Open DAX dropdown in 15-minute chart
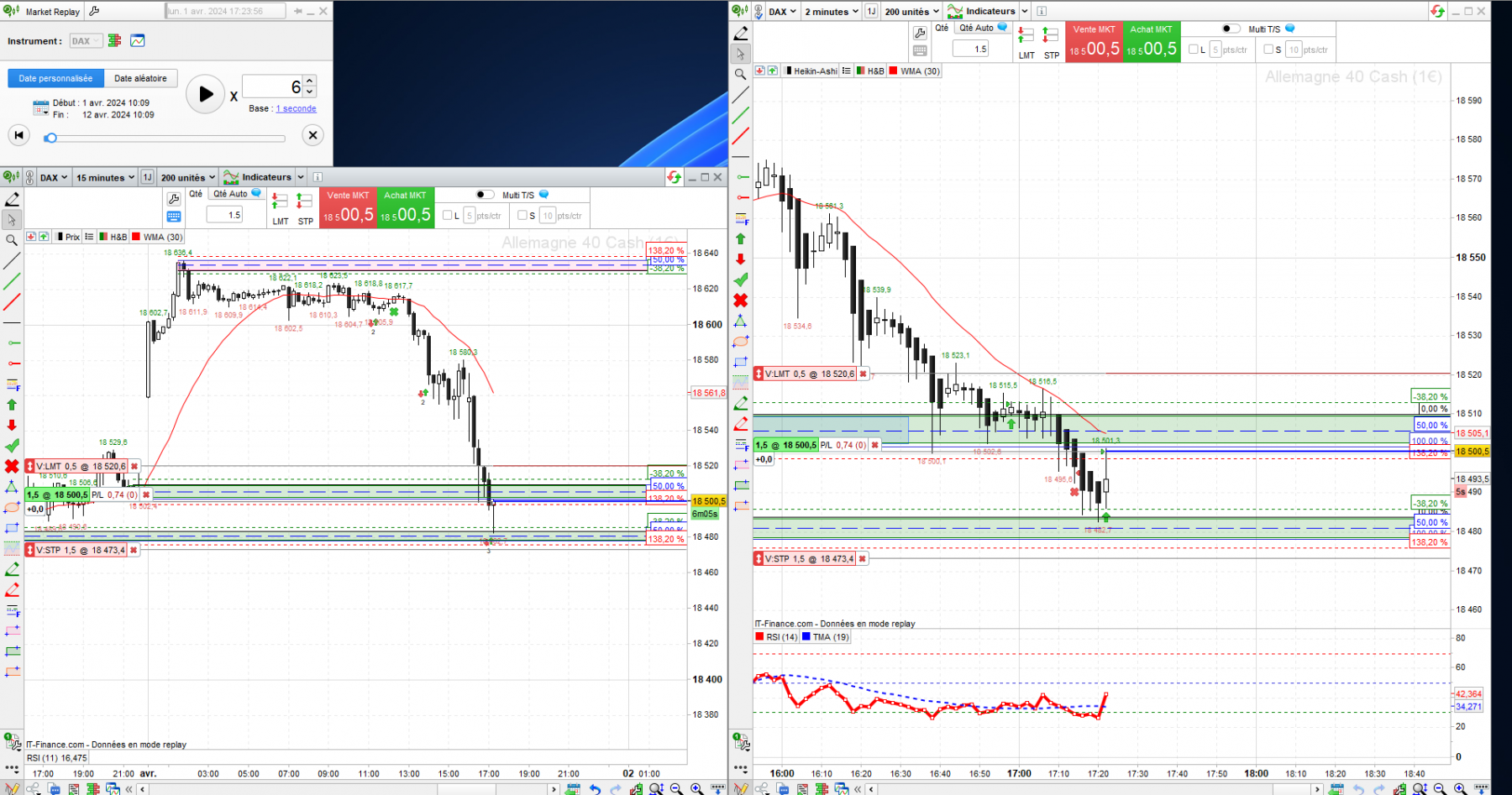 click(x=54, y=177)
